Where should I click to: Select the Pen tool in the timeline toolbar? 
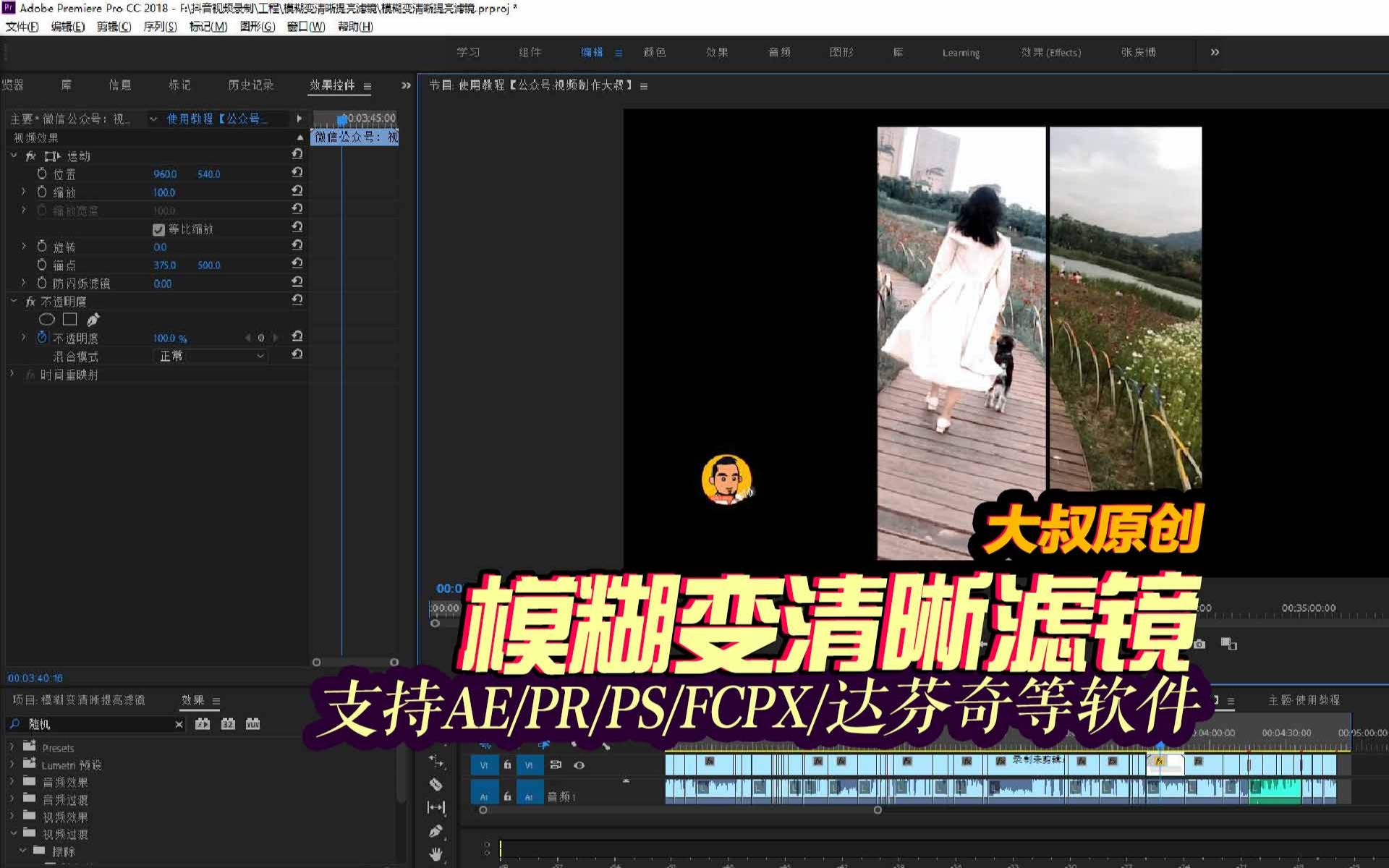pos(436,831)
